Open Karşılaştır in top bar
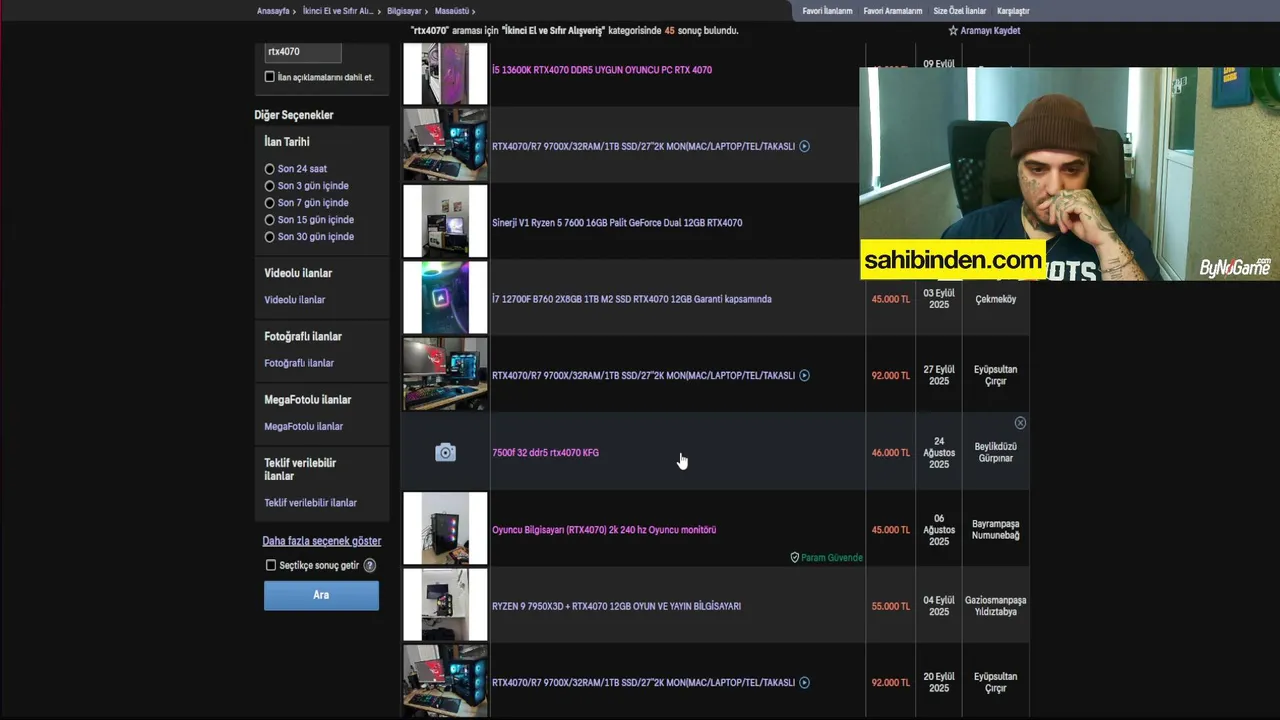The image size is (1280, 720). click(x=1013, y=11)
